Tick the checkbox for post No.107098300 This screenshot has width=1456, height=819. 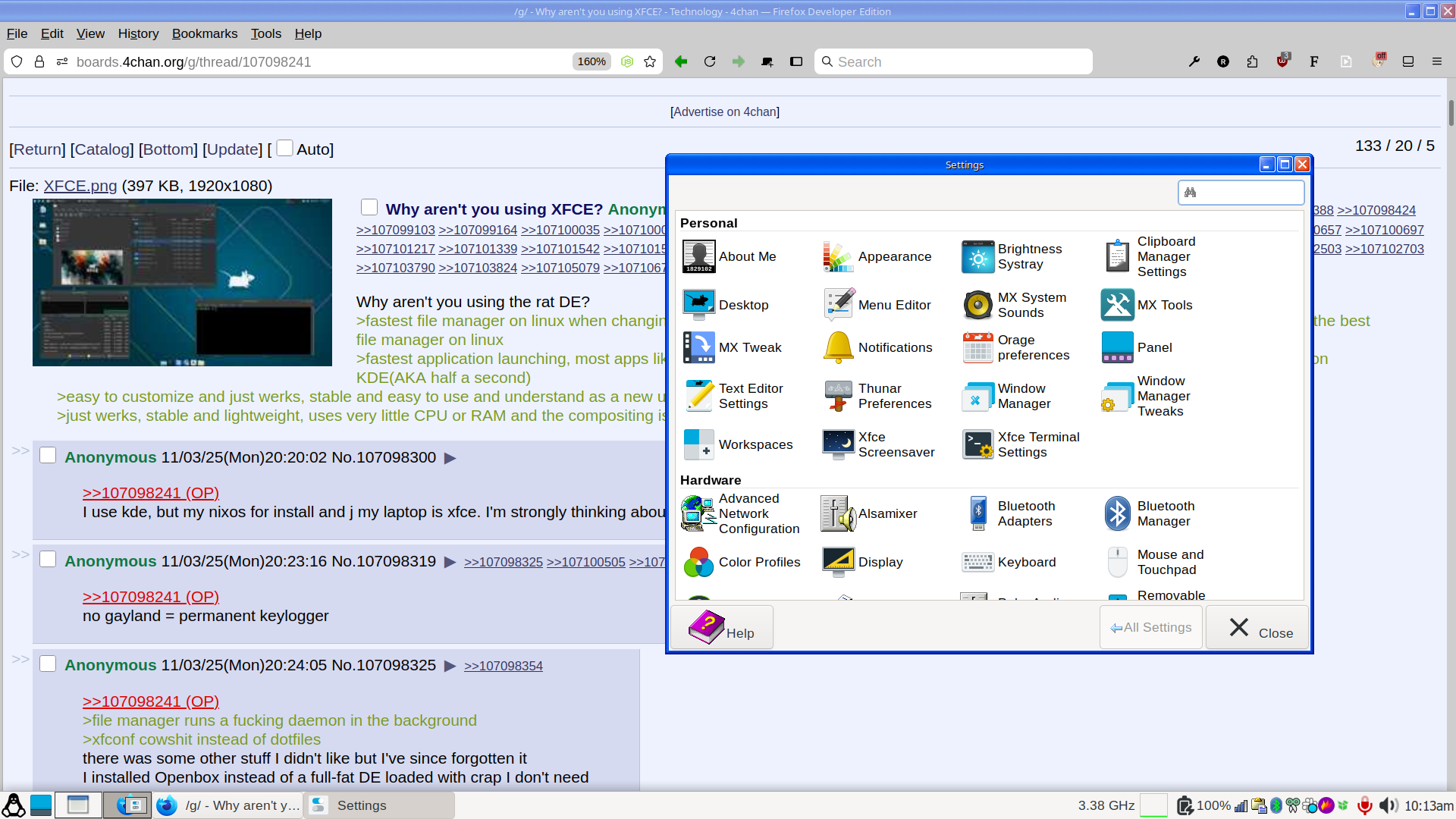coord(48,455)
